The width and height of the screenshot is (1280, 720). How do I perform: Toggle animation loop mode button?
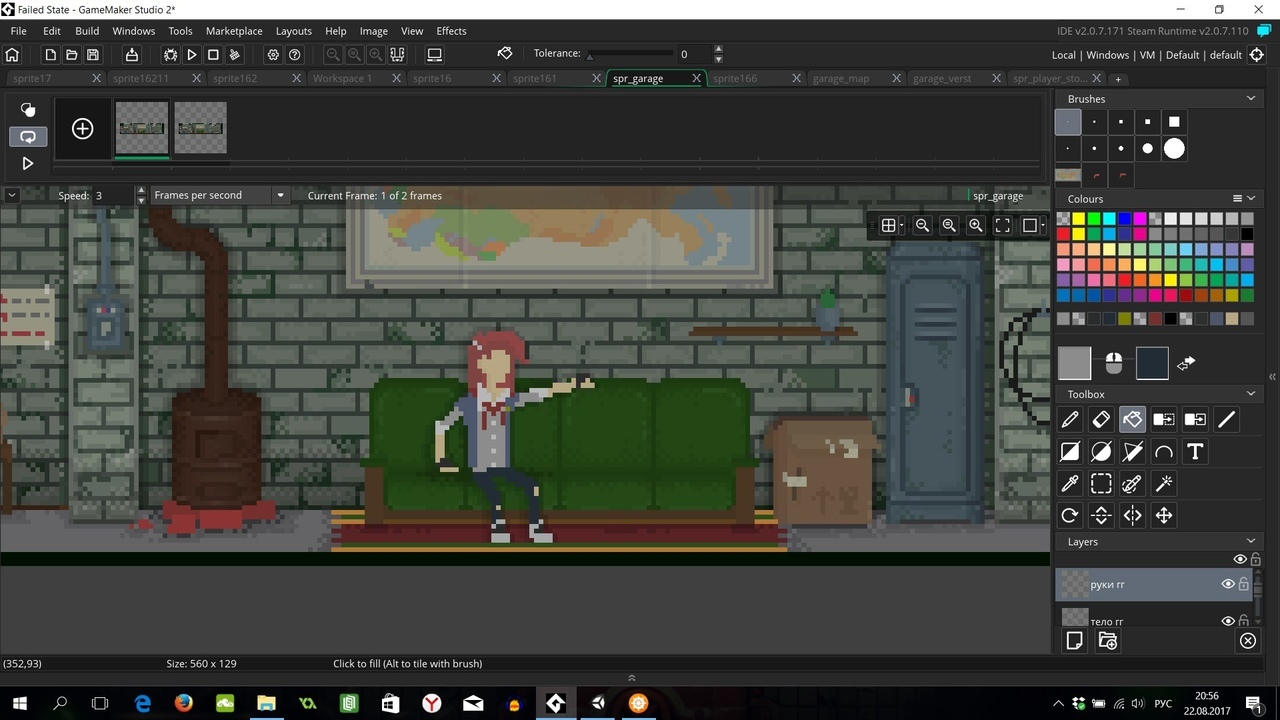[28, 136]
